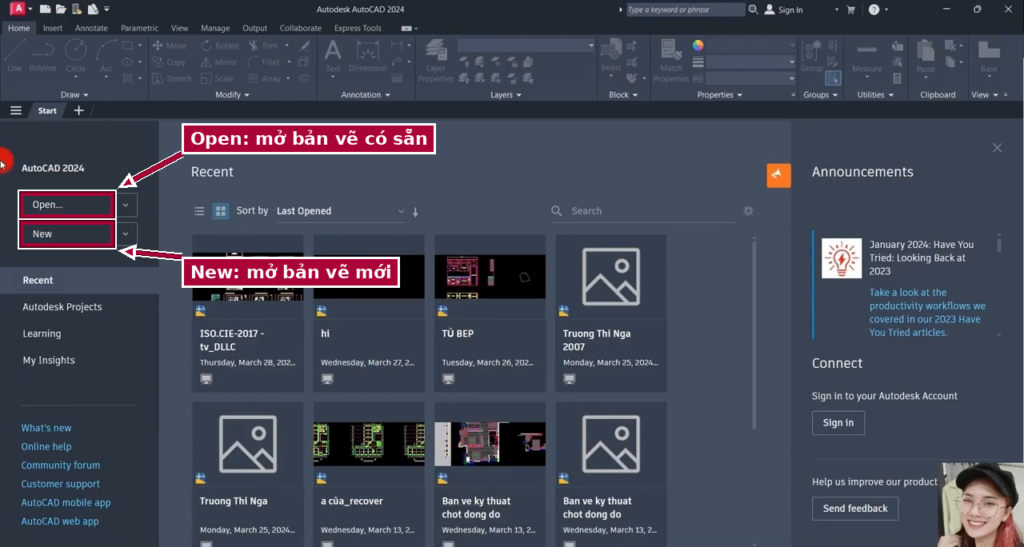Open the a cùa_recover drawing thumbnail
1024x547 pixels.
tap(368, 444)
